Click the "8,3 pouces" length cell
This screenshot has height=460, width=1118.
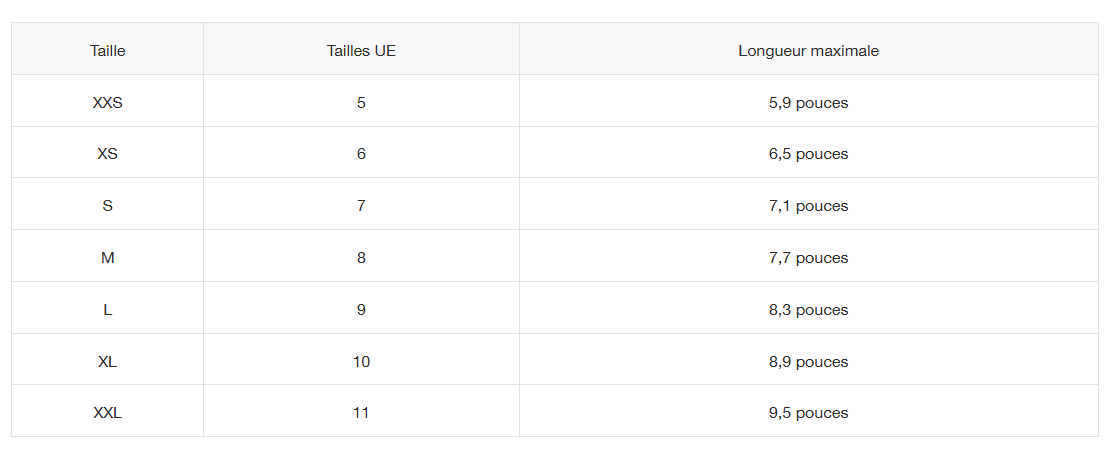808,310
